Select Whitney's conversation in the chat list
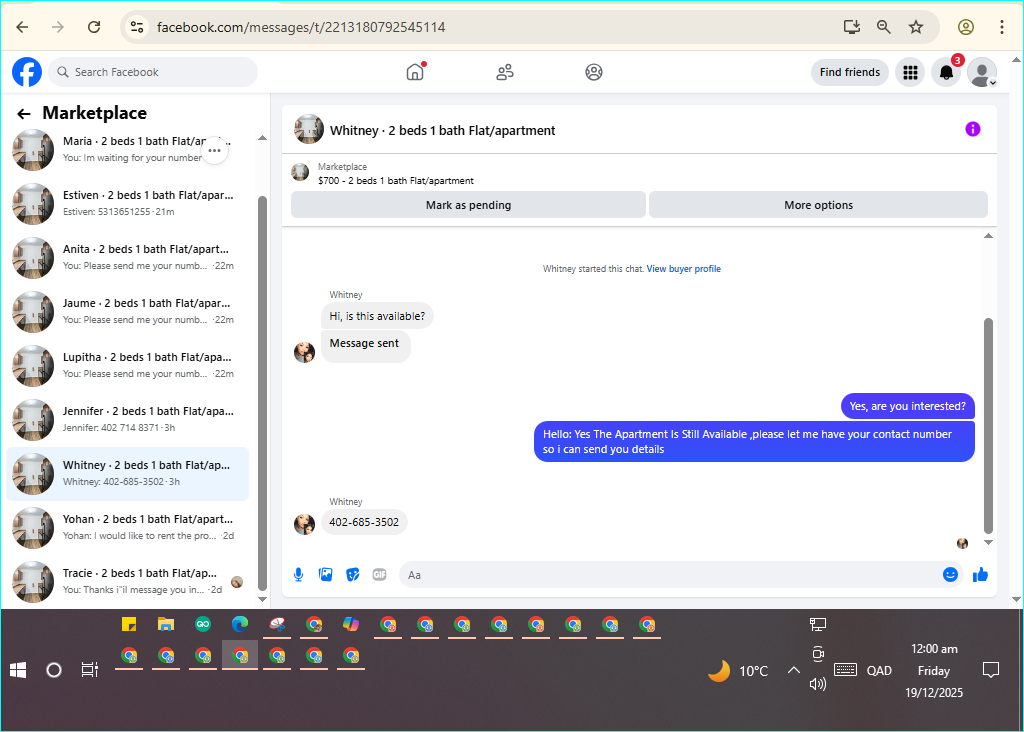Screen dimensions: 1024x732 click(127, 473)
